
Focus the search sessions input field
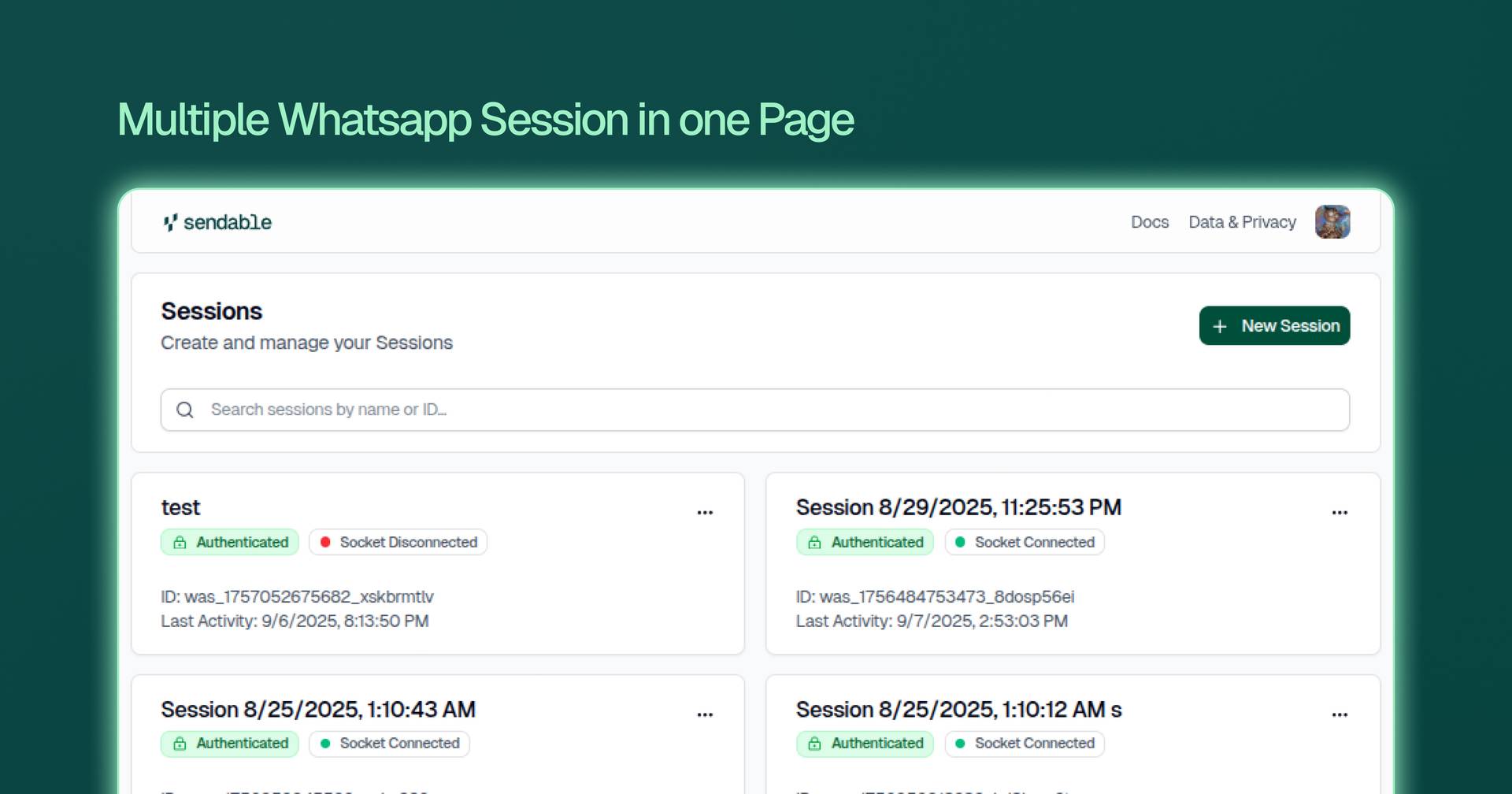pyautogui.click(x=756, y=410)
